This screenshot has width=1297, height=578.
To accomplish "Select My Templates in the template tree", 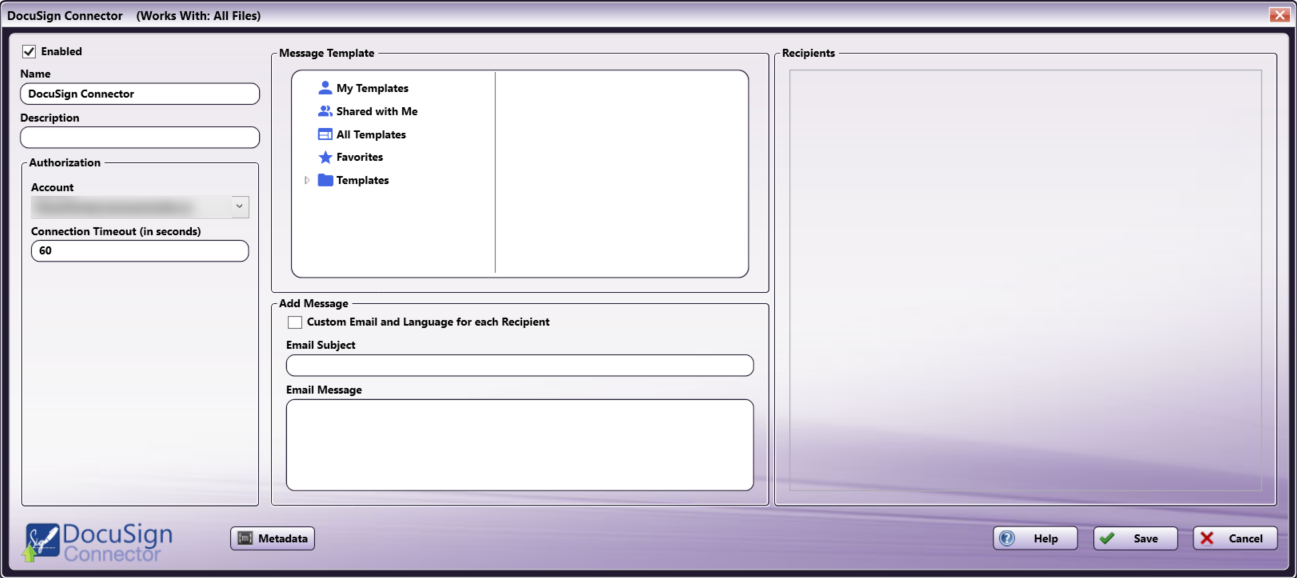I will click(372, 88).
